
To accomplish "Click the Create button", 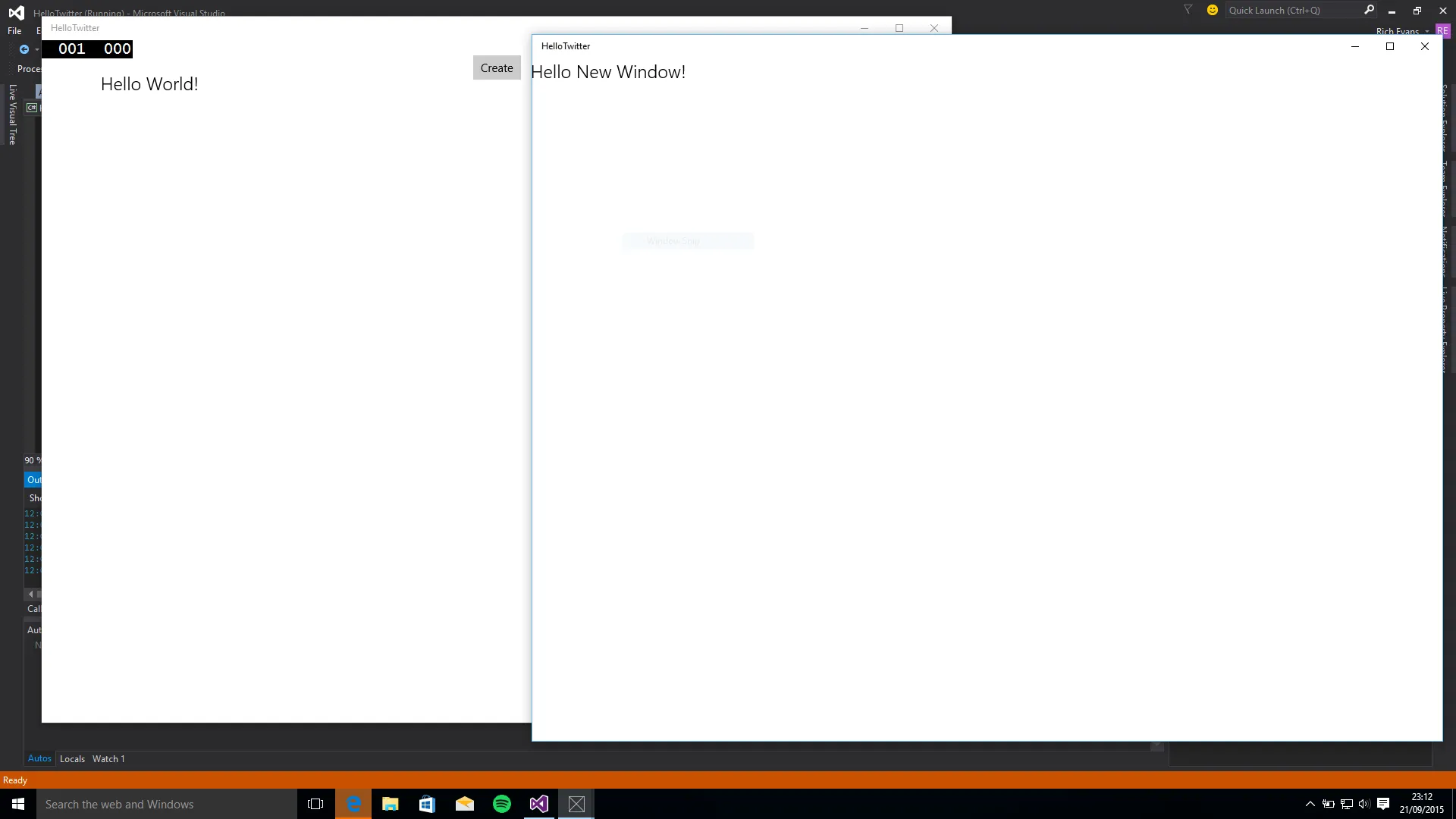I will click(497, 68).
